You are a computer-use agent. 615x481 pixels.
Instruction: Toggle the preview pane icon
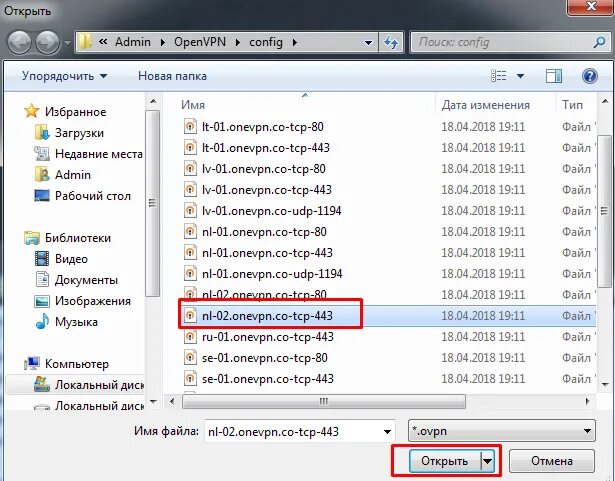(554, 76)
